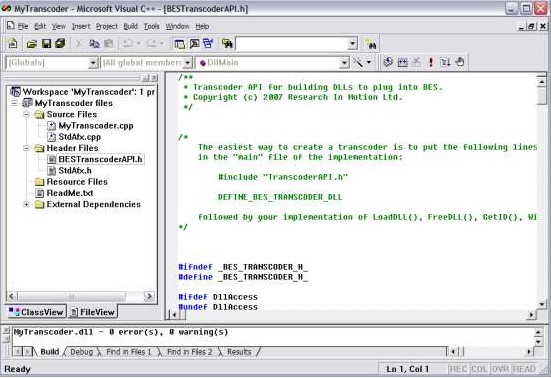Viewport: 551px width, 378px height.
Task: Select ReadMe.txt in the file tree
Action: [x=70, y=193]
